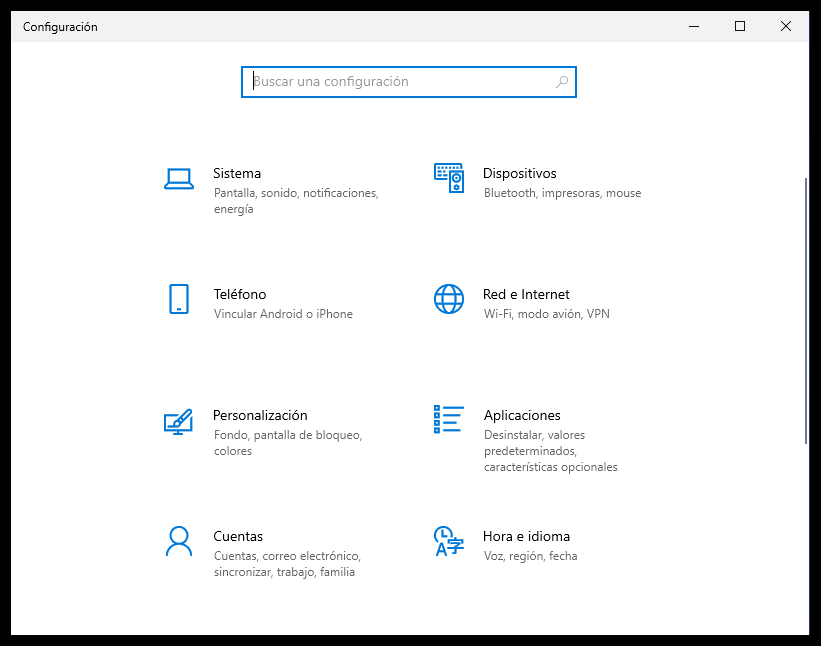Screen dimensions: 821x646
Task: Maximize the Configuración window
Action: click(740, 26)
